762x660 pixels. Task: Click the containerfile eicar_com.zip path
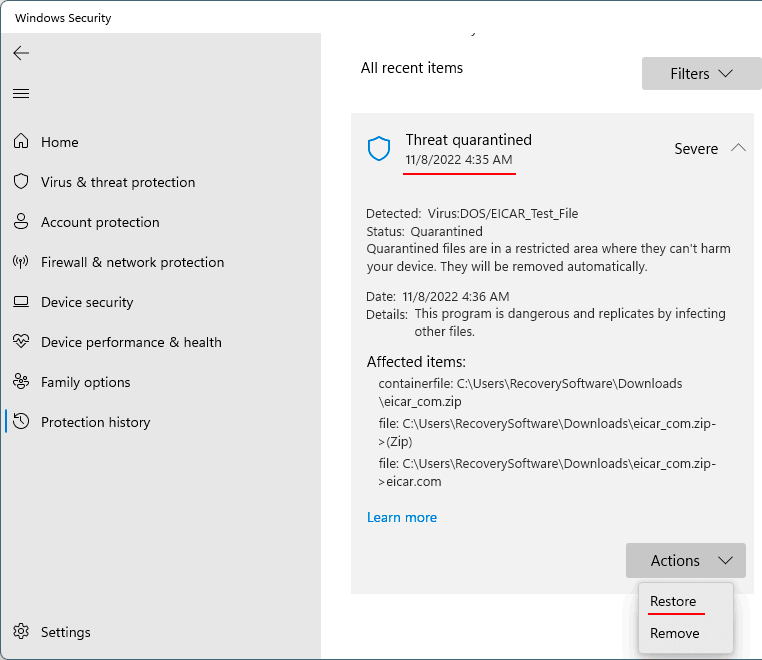coord(530,392)
